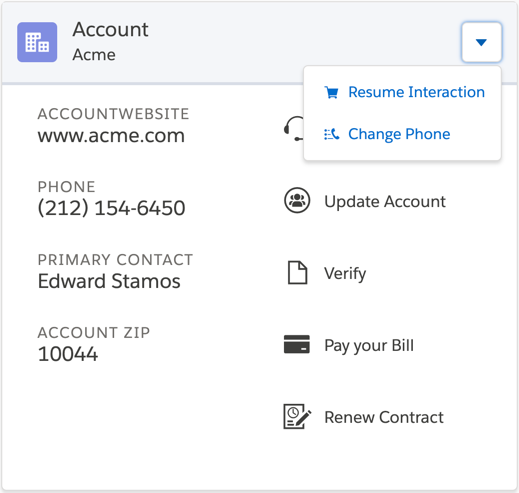
Task: Click the account zip 10044
Action: (x=68, y=354)
